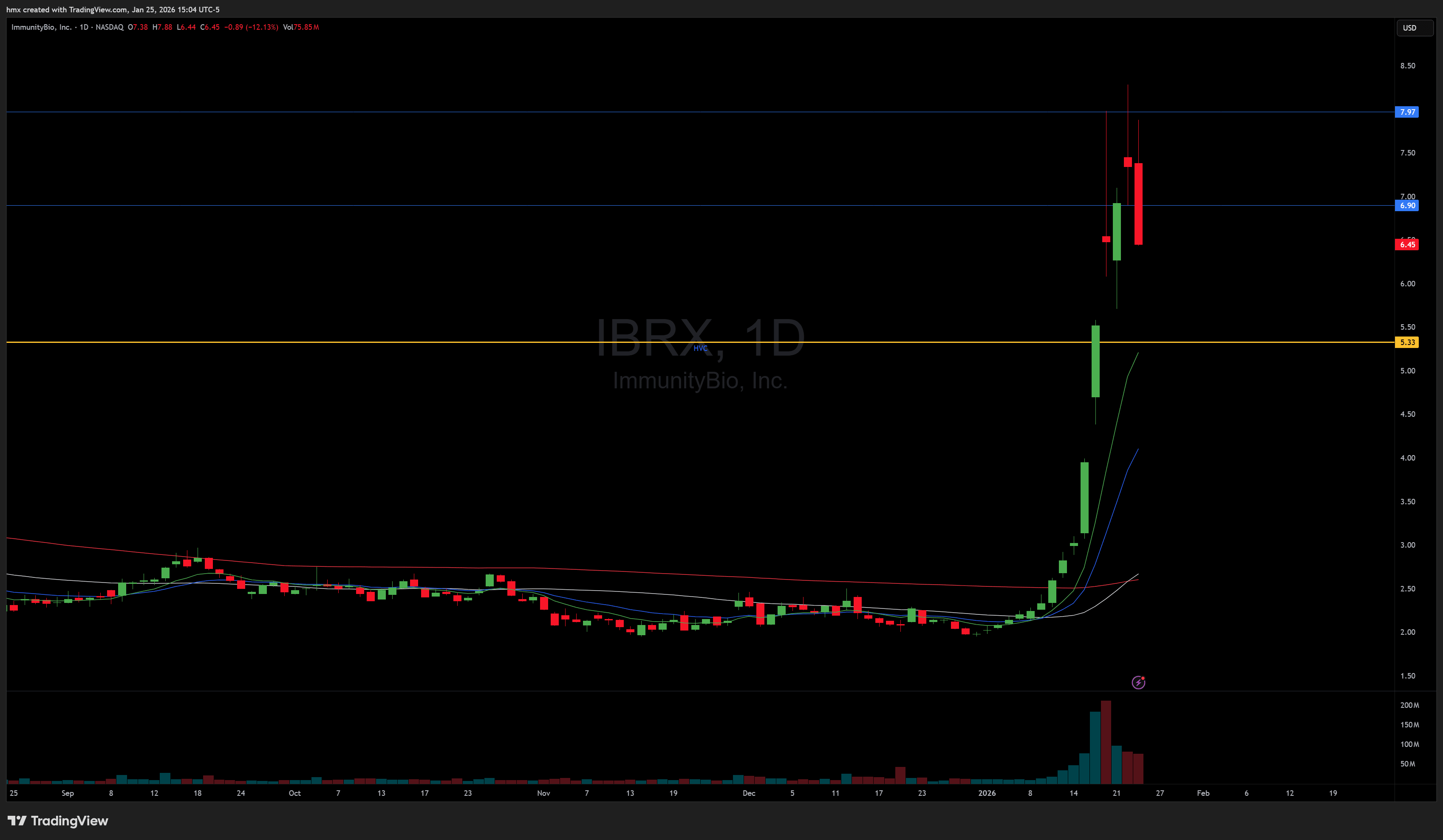Click the 8.50 price scale label
This screenshot has height=840, width=1443.
(x=1407, y=66)
